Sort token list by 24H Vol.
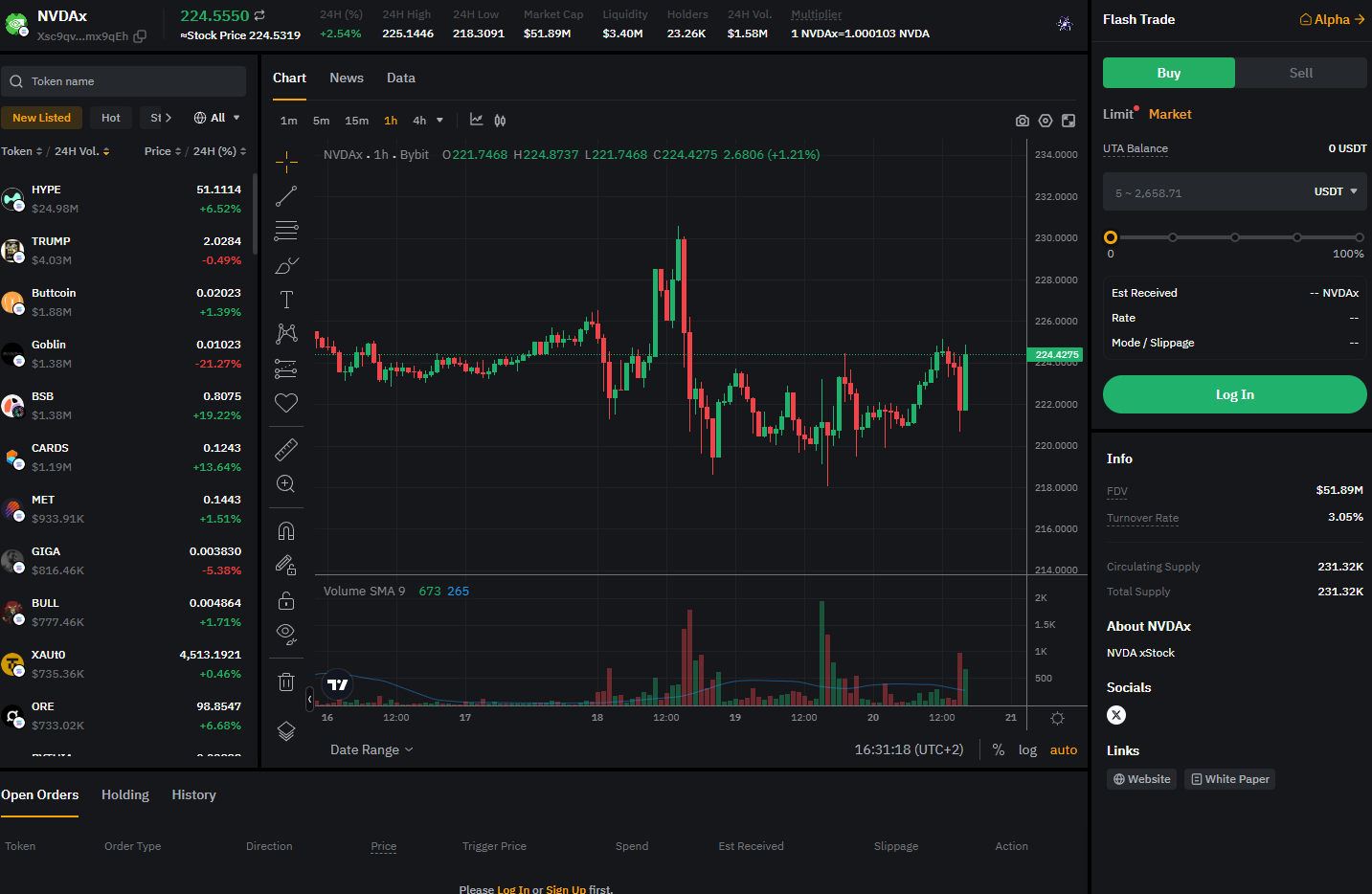 tap(82, 151)
